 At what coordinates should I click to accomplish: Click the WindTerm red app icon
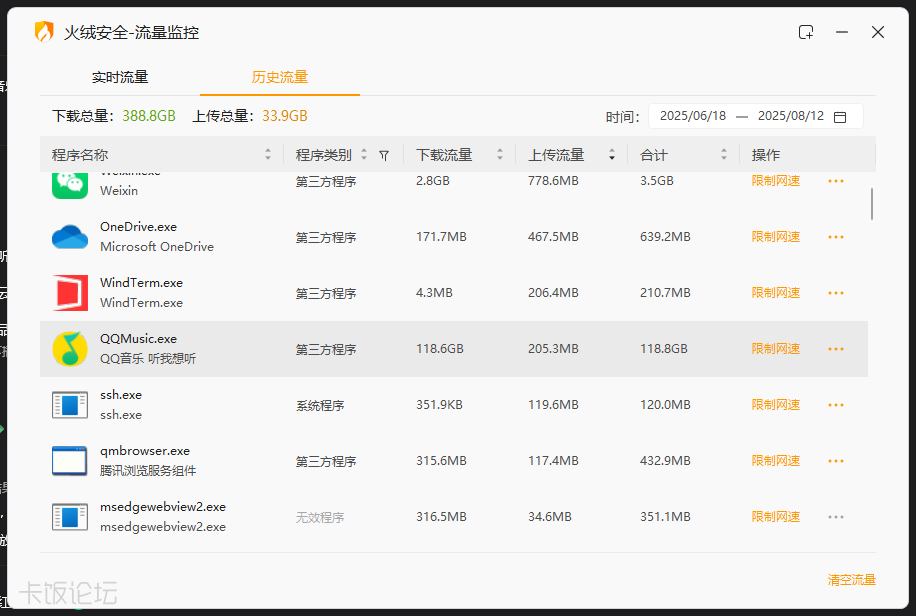[x=70, y=293]
